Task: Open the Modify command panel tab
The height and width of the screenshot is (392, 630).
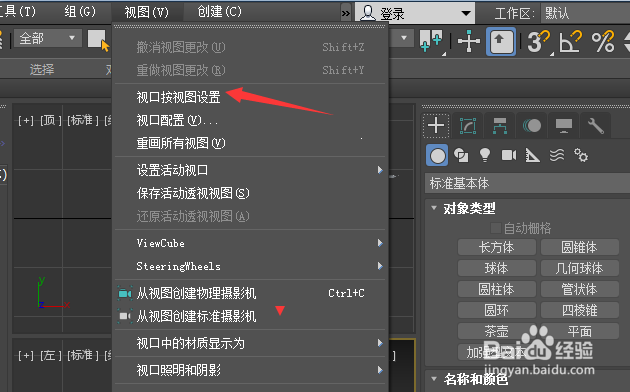Action: [468, 126]
